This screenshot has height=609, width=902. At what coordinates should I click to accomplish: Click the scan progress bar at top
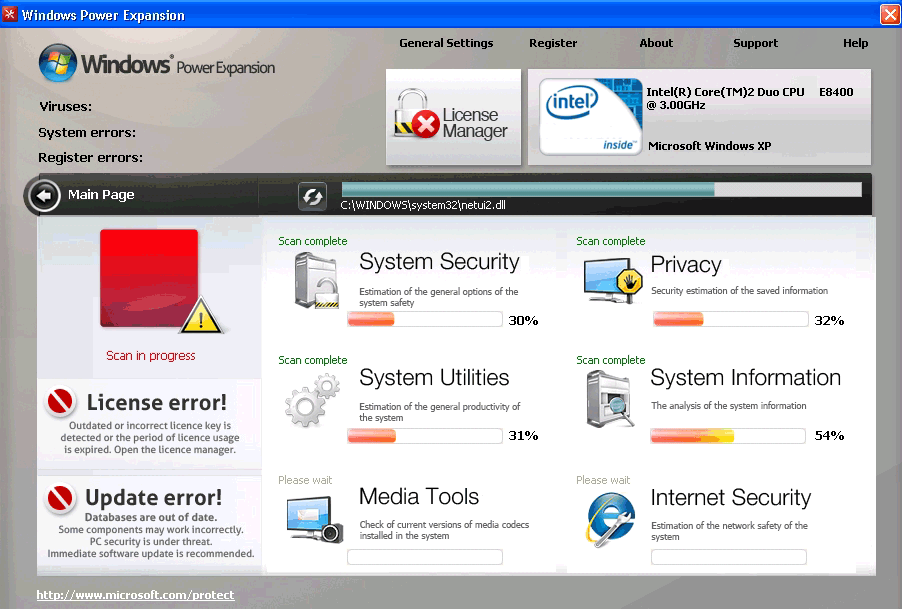(601, 189)
